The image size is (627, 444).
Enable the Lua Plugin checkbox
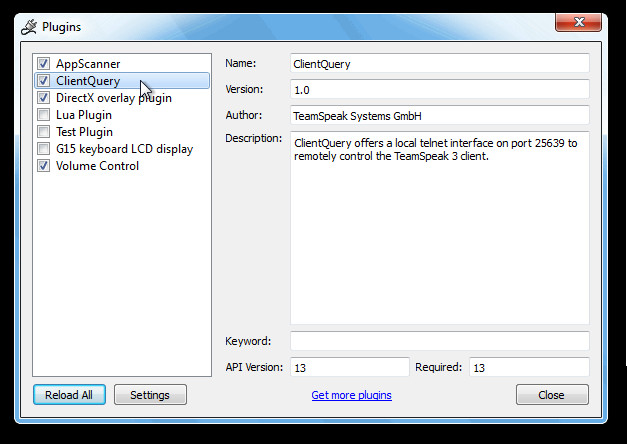pos(43,114)
